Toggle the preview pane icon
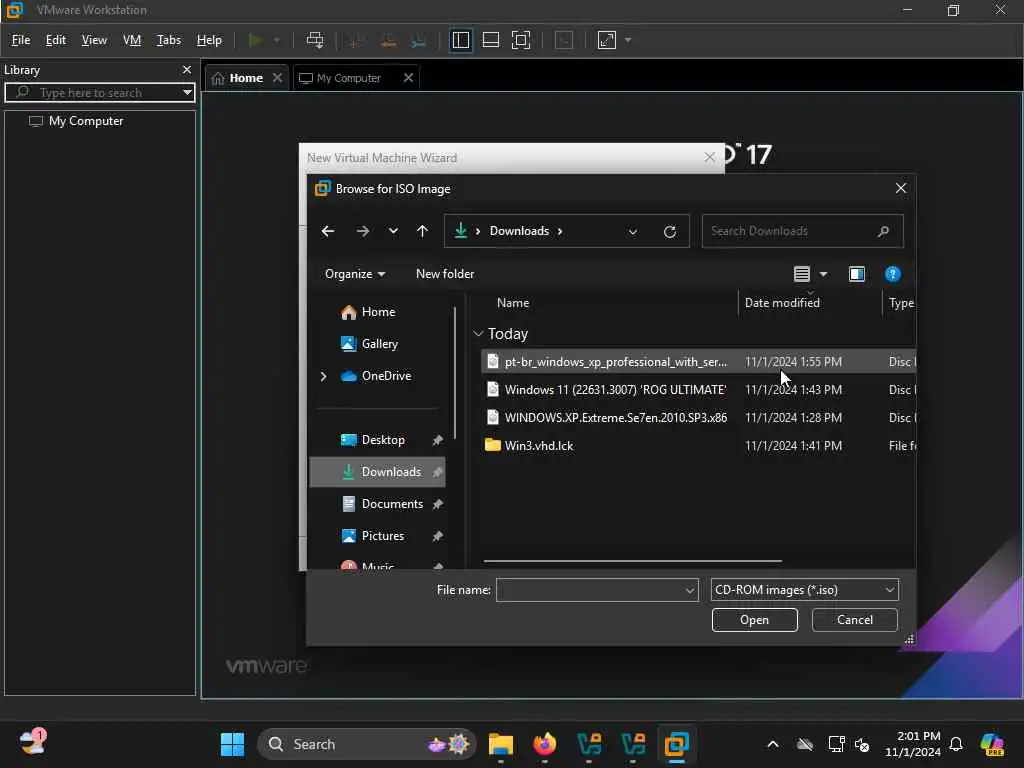Viewport: 1024px width, 768px height. point(856,274)
